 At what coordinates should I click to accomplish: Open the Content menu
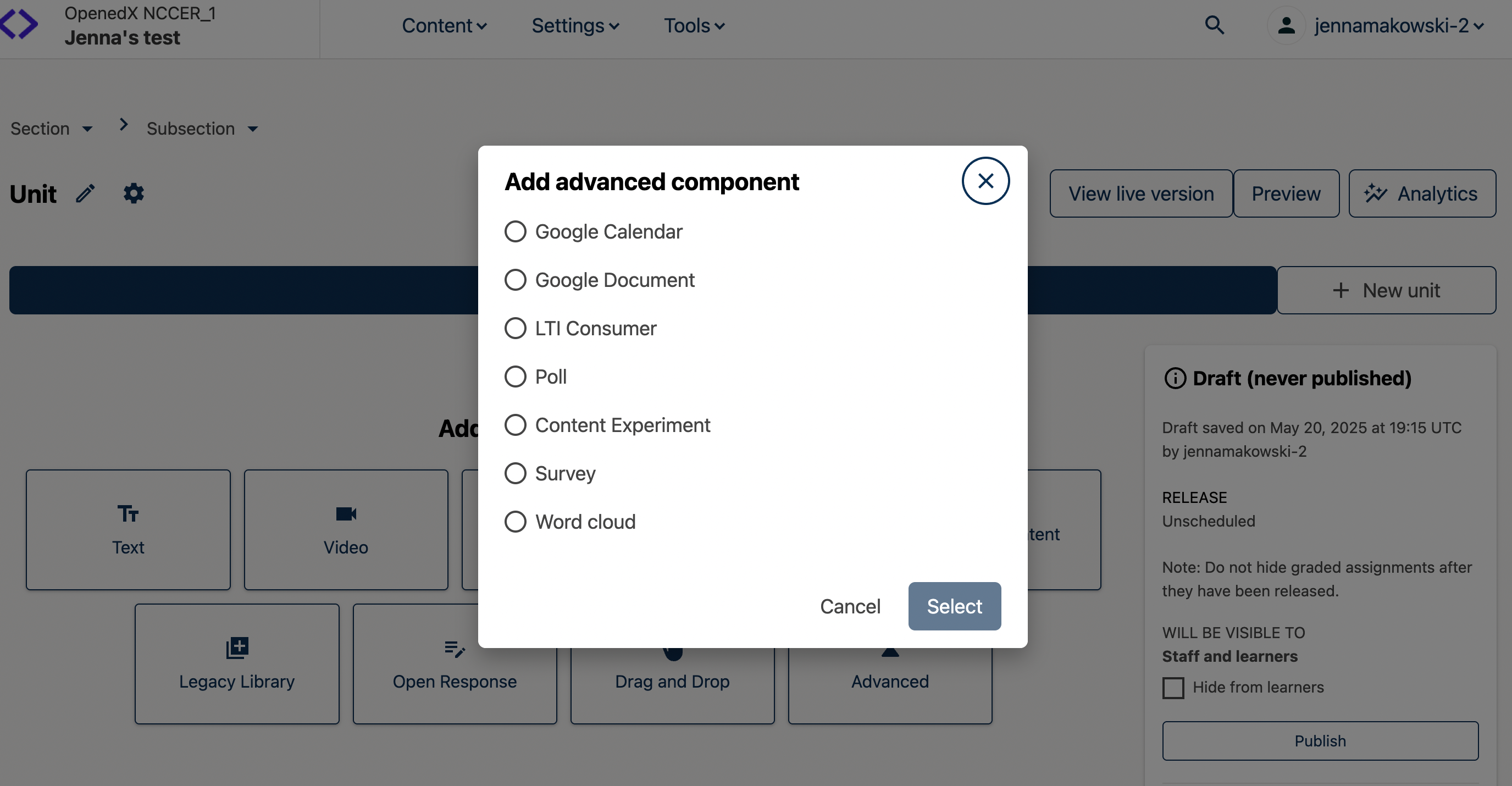click(444, 25)
